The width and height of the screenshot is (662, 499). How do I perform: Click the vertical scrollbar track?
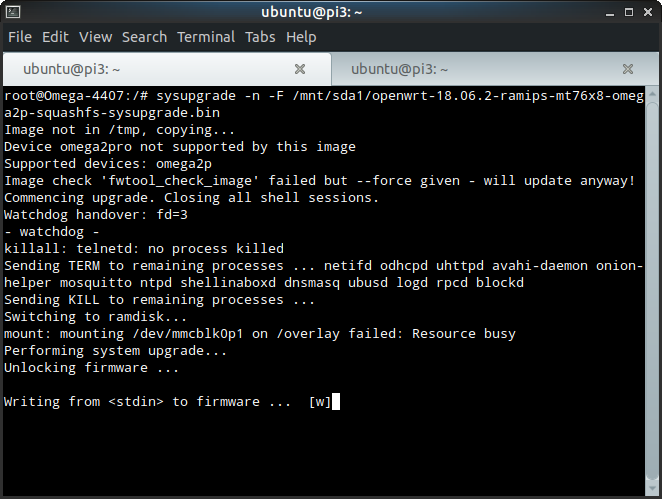[652, 291]
